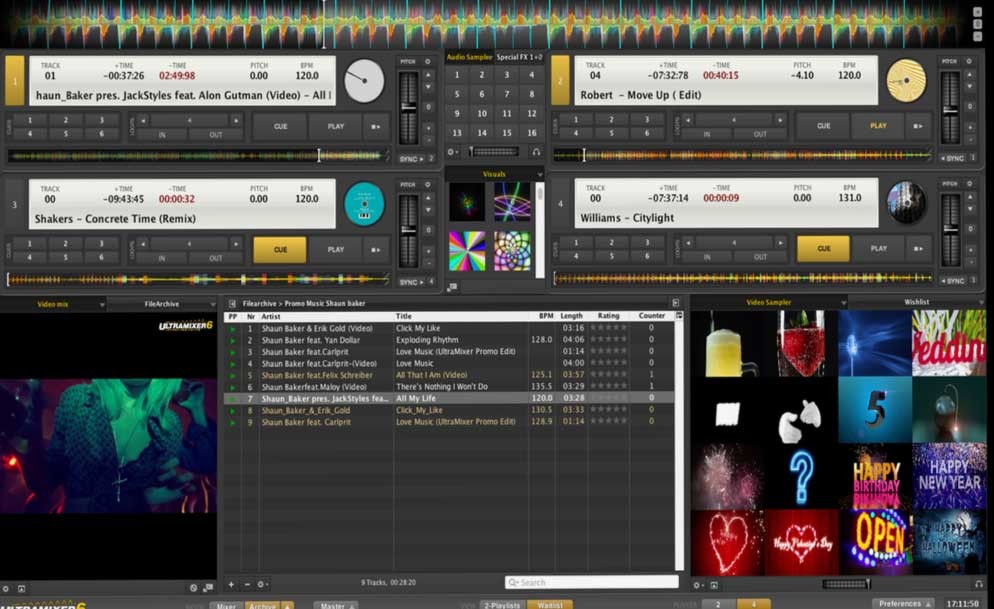Click the stop/play icon next to deck 4 PLAY
This screenshot has width=994, height=609.
coord(920,249)
